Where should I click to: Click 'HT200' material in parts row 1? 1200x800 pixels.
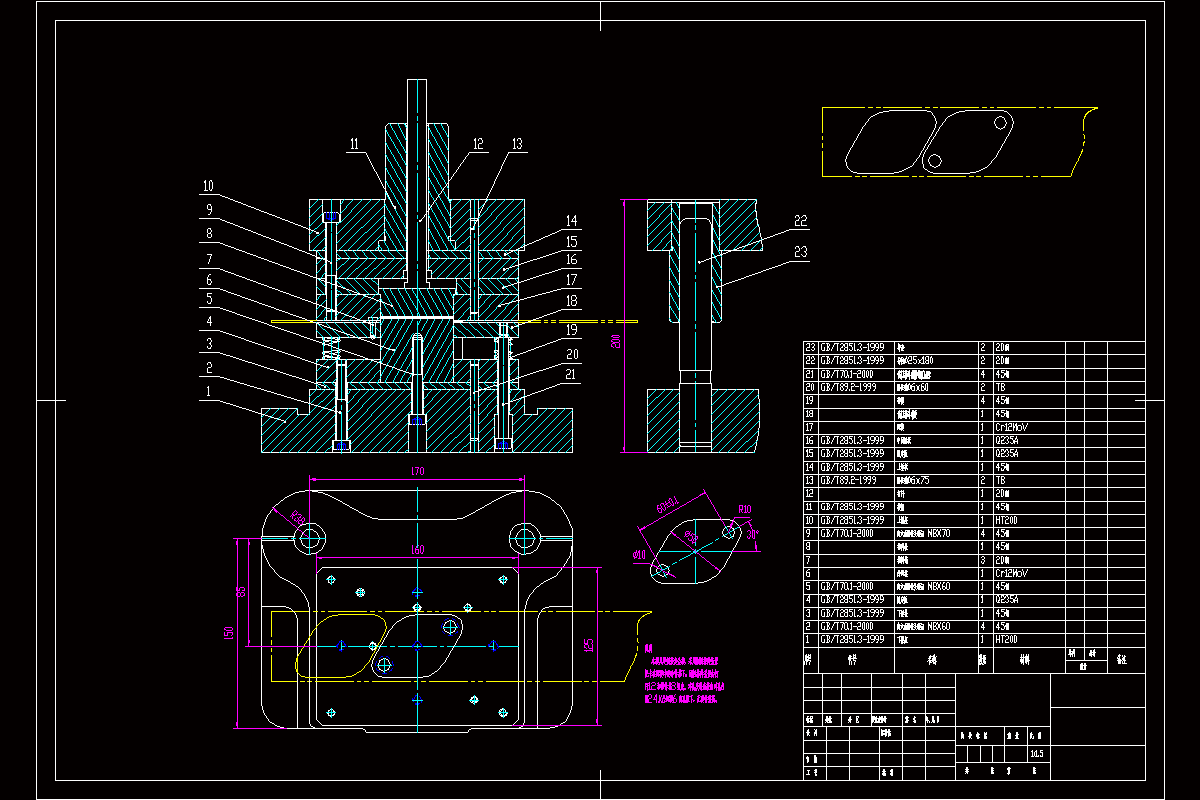coord(1006,639)
